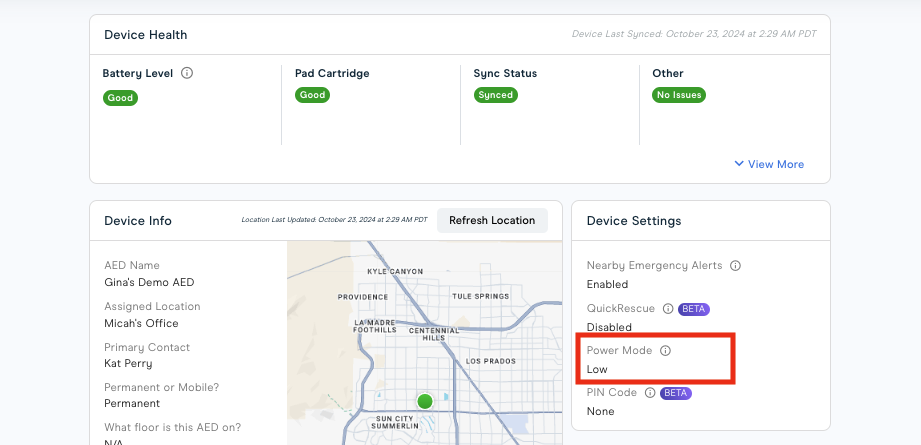The image size is (921, 445).
Task: Click the Primary Contact Kat Perry
Action: [x=128, y=364]
